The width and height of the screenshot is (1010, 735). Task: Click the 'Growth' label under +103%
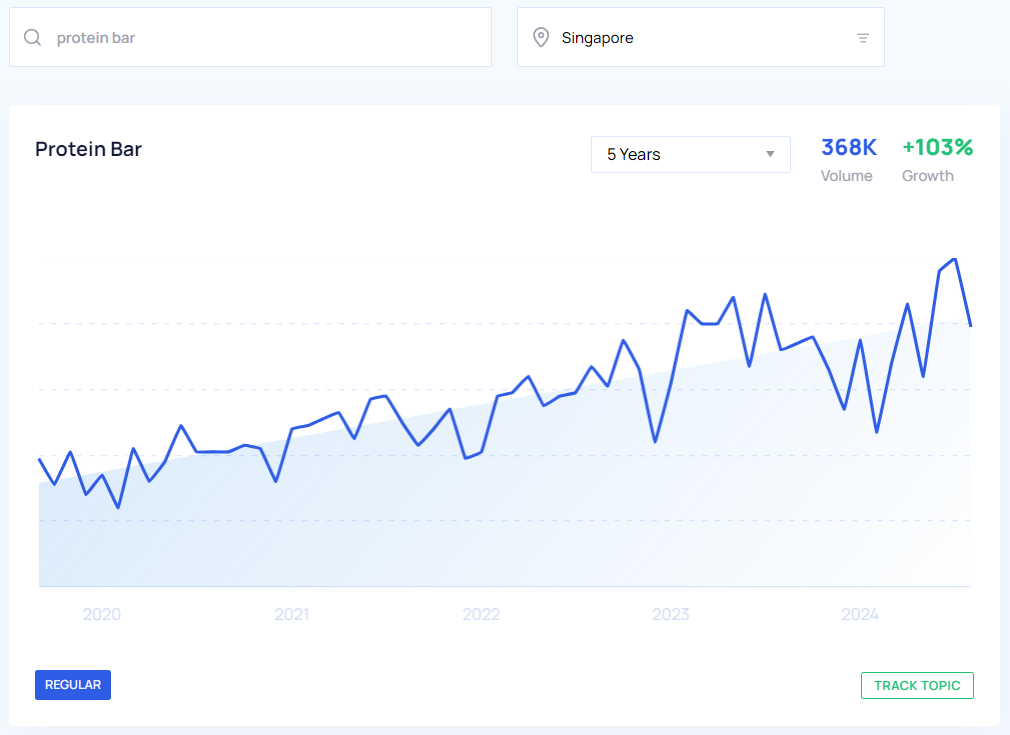click(x=928, y=176)
